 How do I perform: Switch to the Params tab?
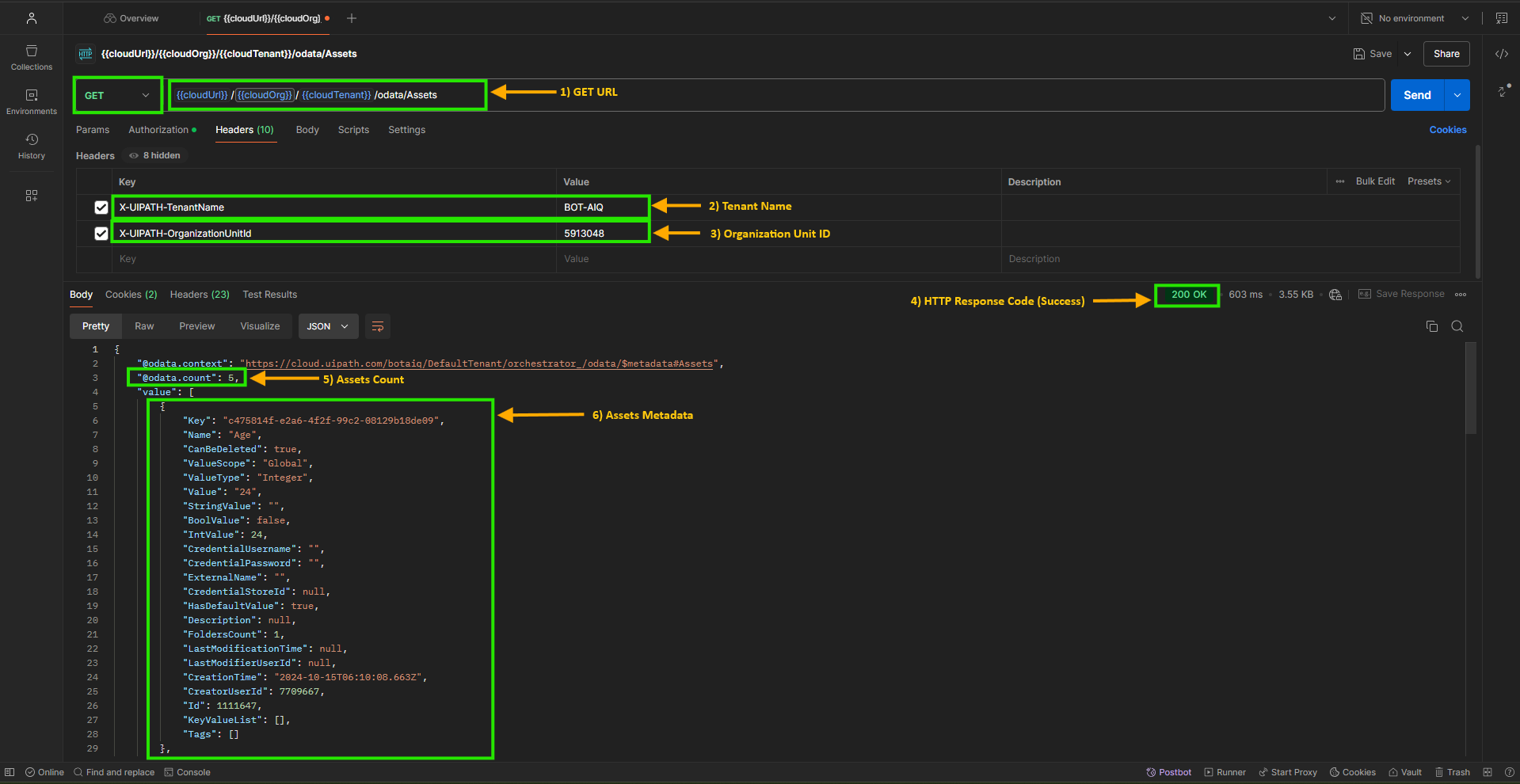93,130
